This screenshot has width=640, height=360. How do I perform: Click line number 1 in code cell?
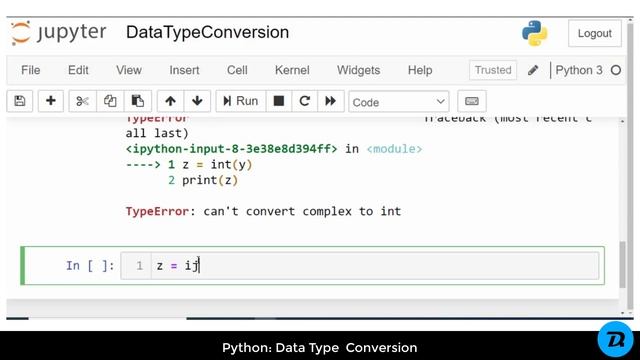point(140,266)
